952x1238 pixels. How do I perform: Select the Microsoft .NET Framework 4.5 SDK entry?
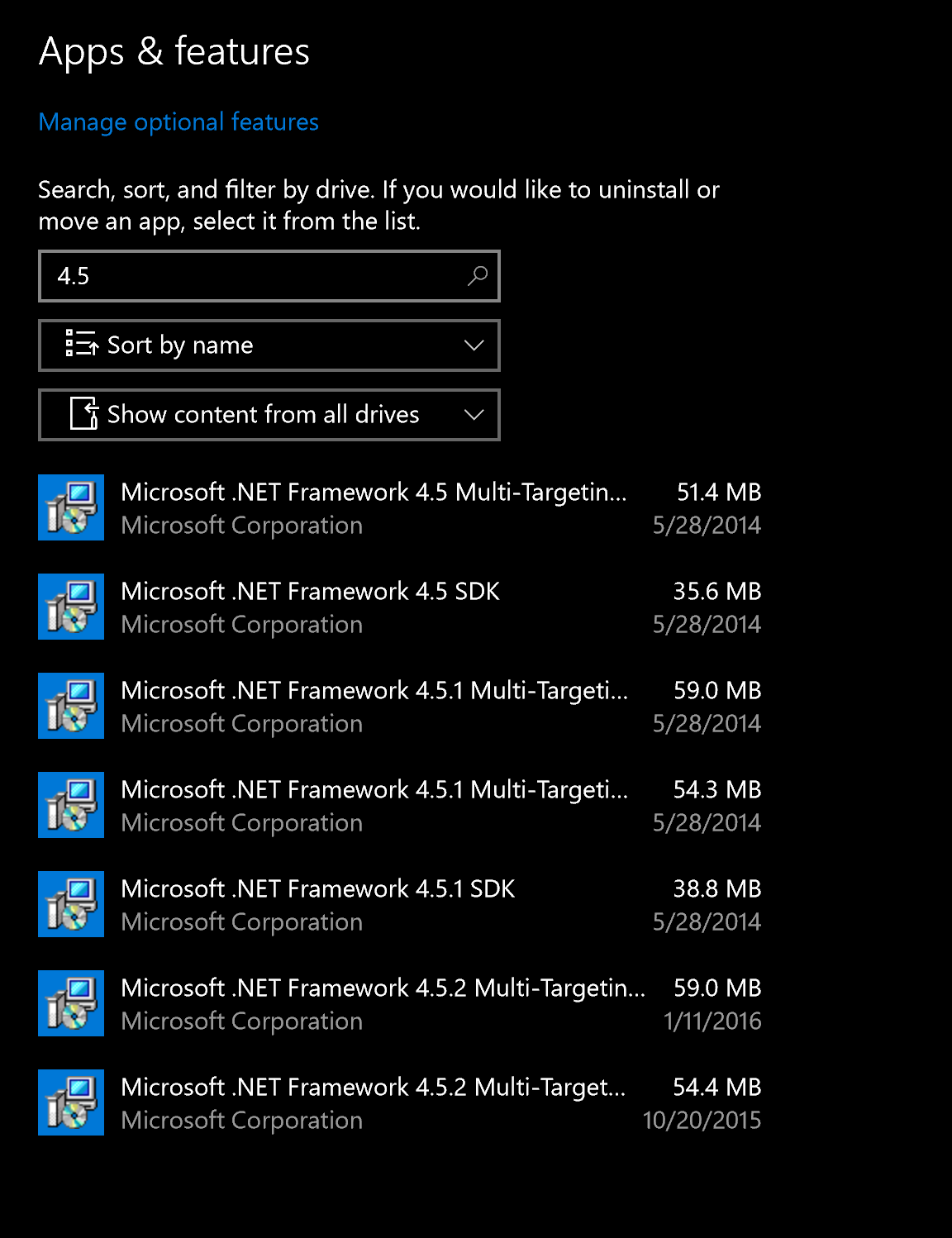(x=400, y=607)
